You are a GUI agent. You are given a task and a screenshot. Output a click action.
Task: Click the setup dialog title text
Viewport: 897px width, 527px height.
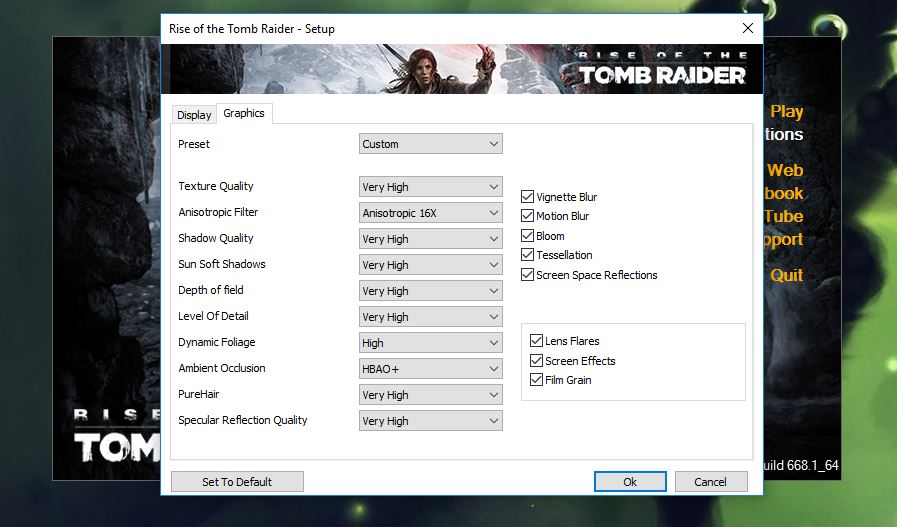(x=252, y=29)
